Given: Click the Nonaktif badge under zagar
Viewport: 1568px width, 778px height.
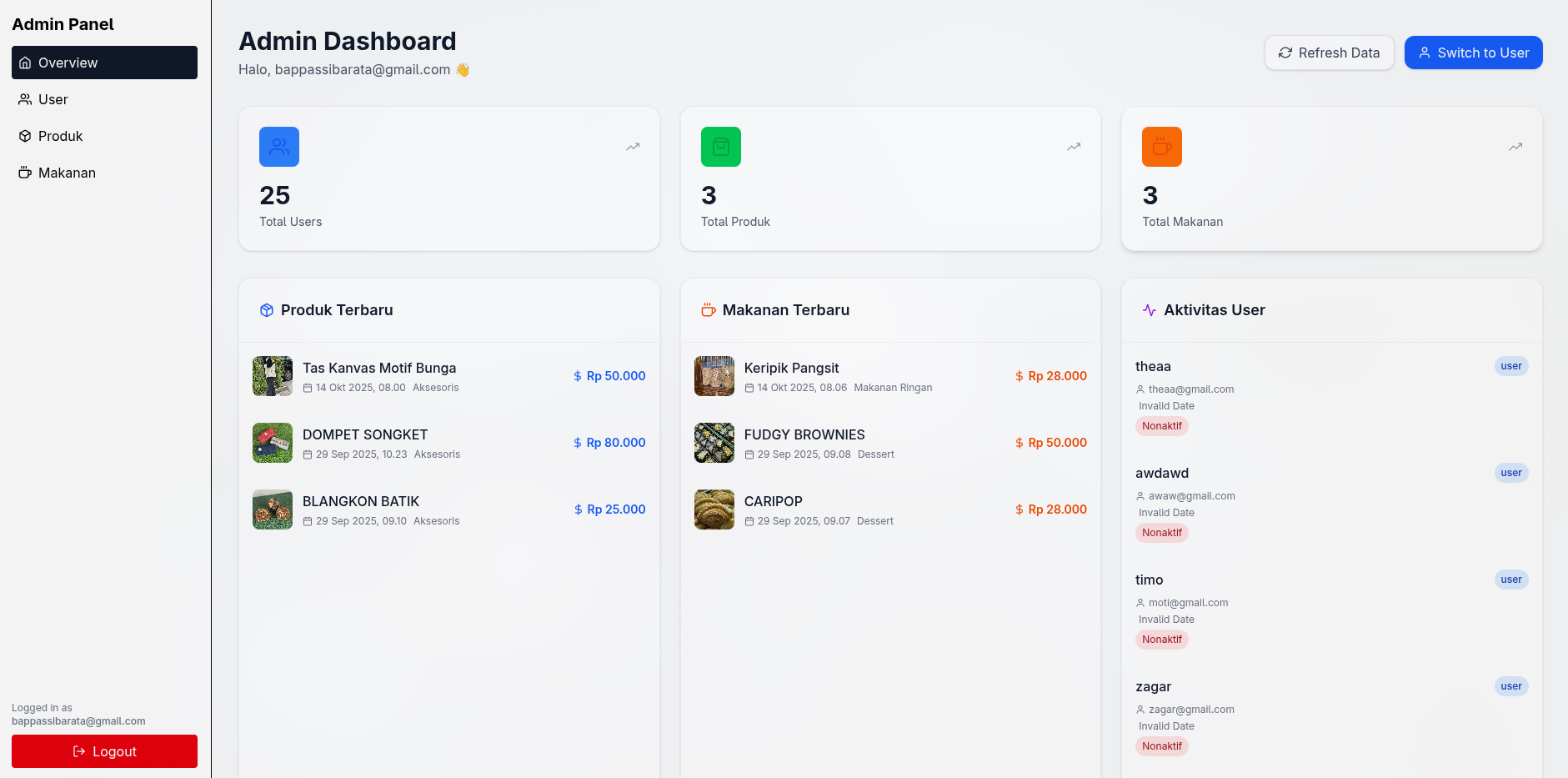Looking at the screenshot, I should [x=1162, y=746].
